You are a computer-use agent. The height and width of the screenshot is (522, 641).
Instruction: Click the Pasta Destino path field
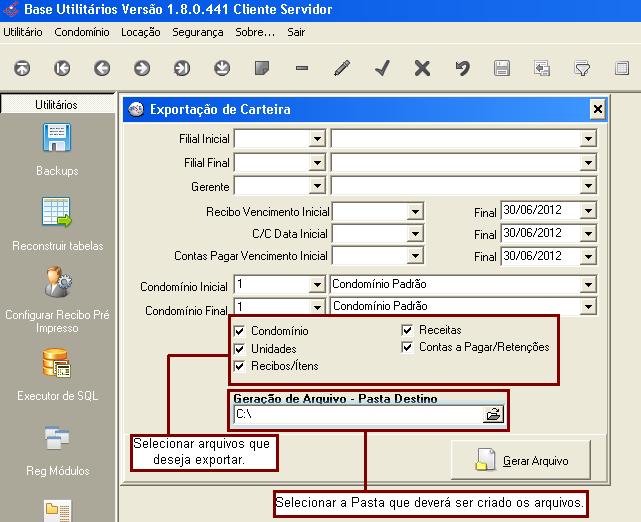[x=355, y=414]
